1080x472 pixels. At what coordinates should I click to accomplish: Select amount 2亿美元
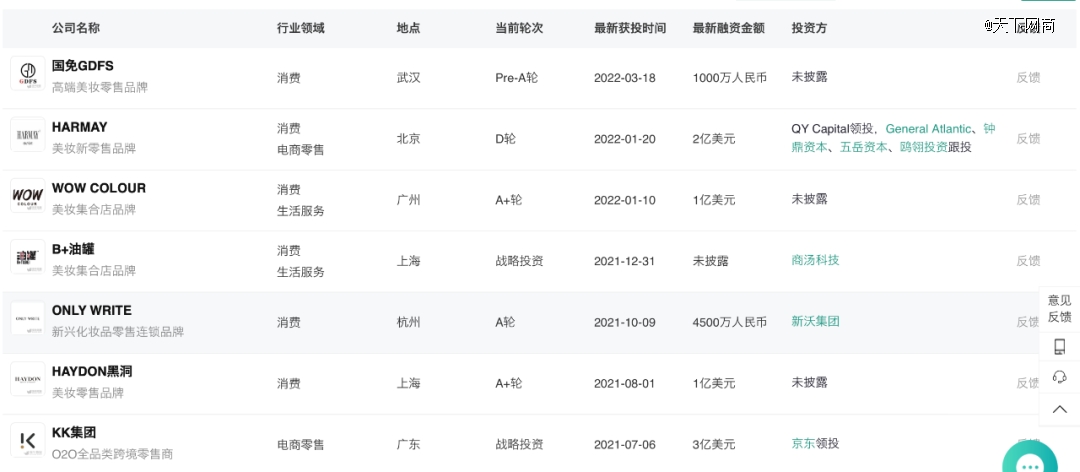[x=714, y=139]
